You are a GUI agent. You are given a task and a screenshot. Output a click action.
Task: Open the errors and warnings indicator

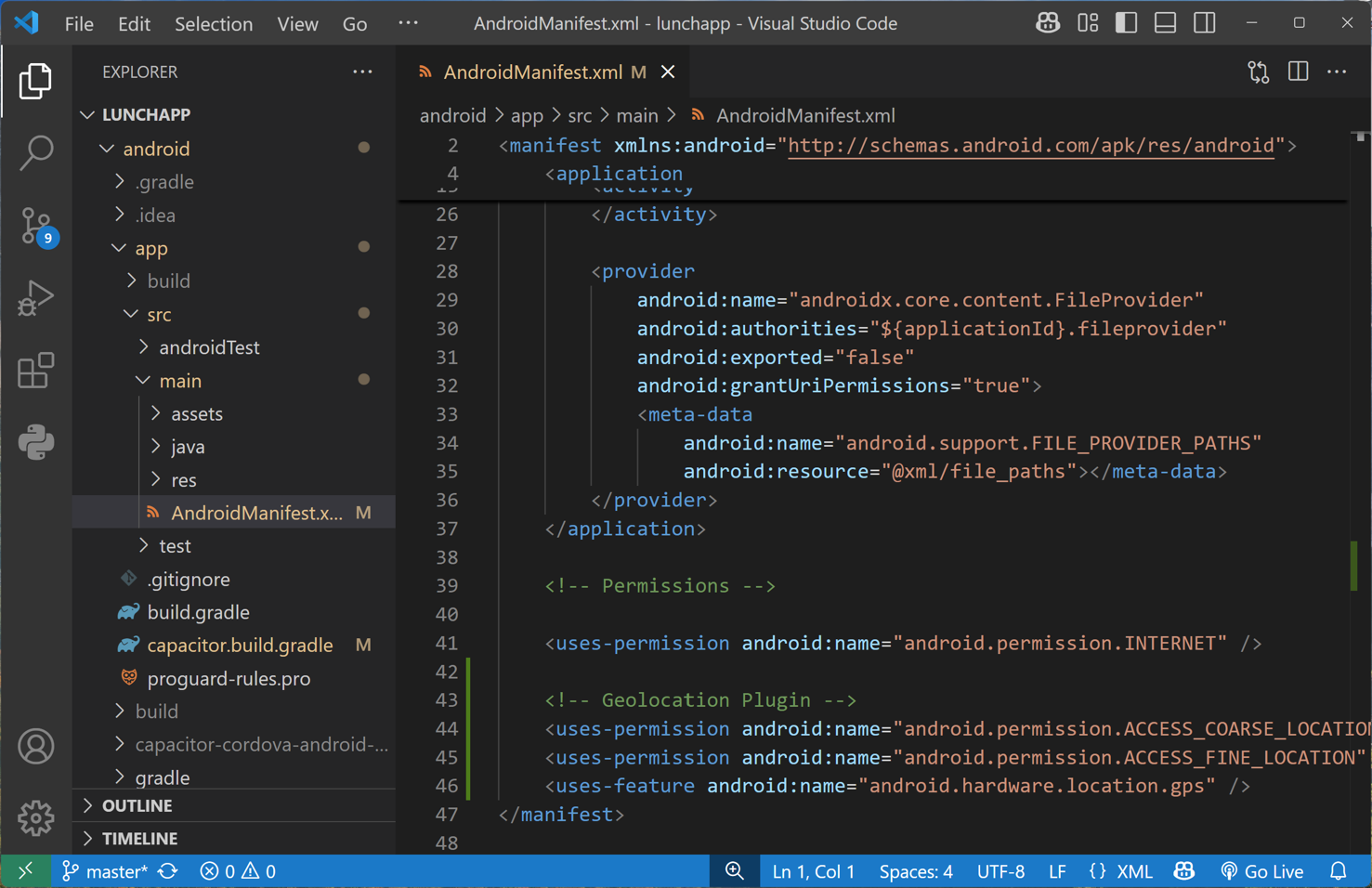[238, 871]
